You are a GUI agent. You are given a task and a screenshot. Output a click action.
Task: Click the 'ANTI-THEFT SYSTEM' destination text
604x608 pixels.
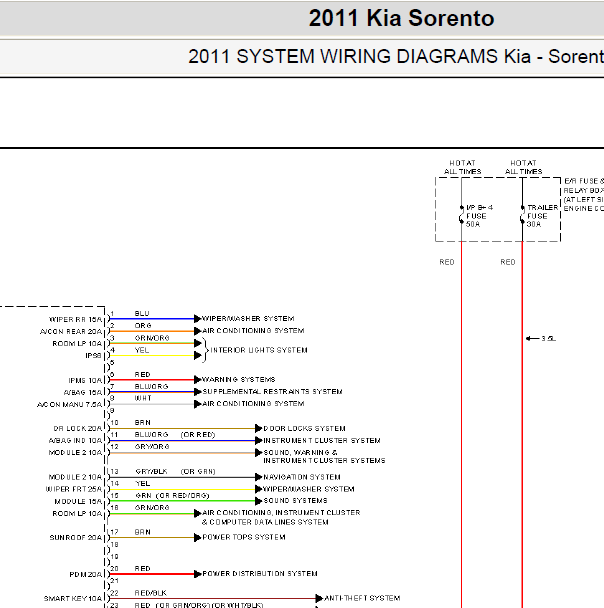pos(362,598)
